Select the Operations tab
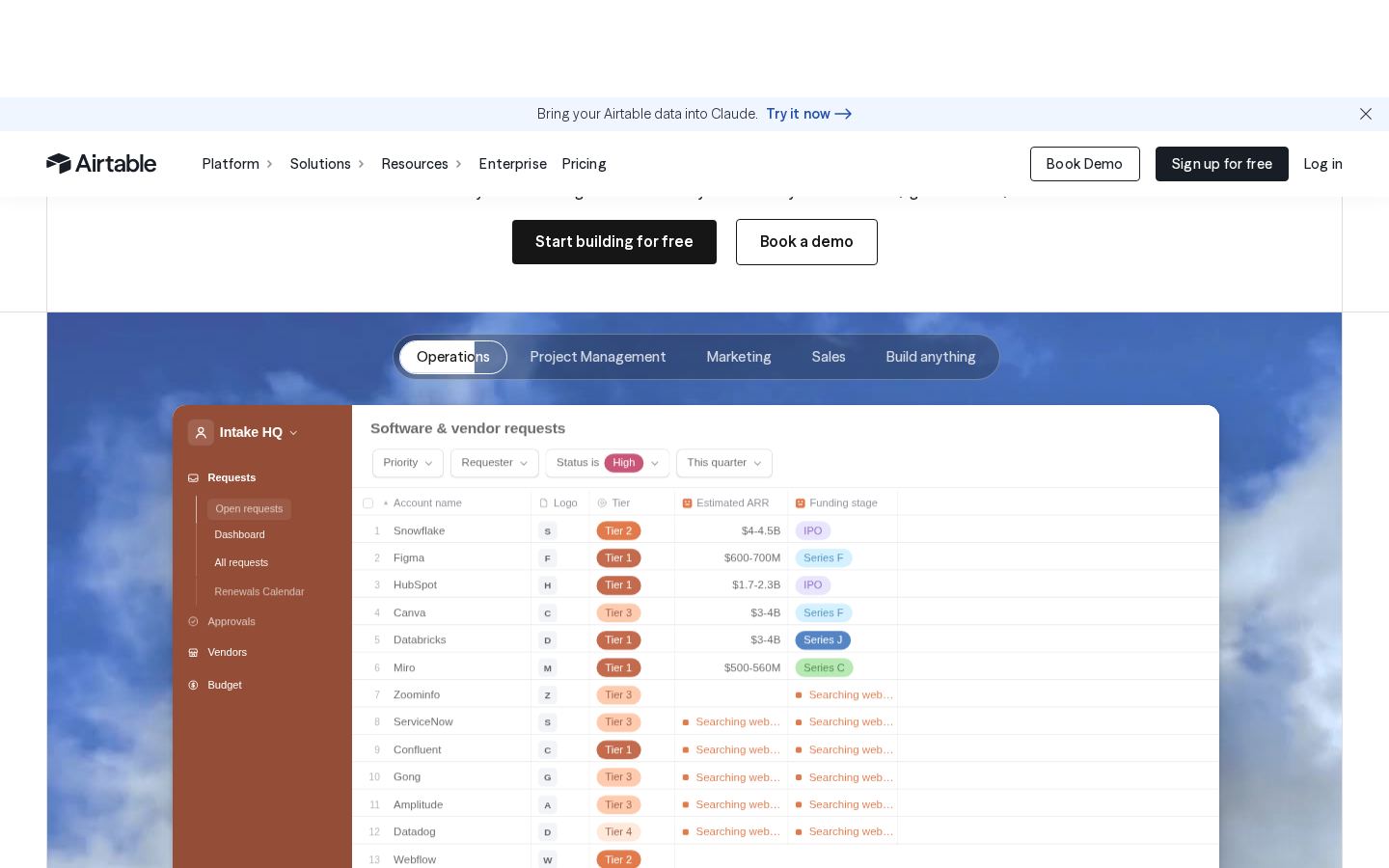The height and width of the screenshot is (868, 1389). point(453,357)
